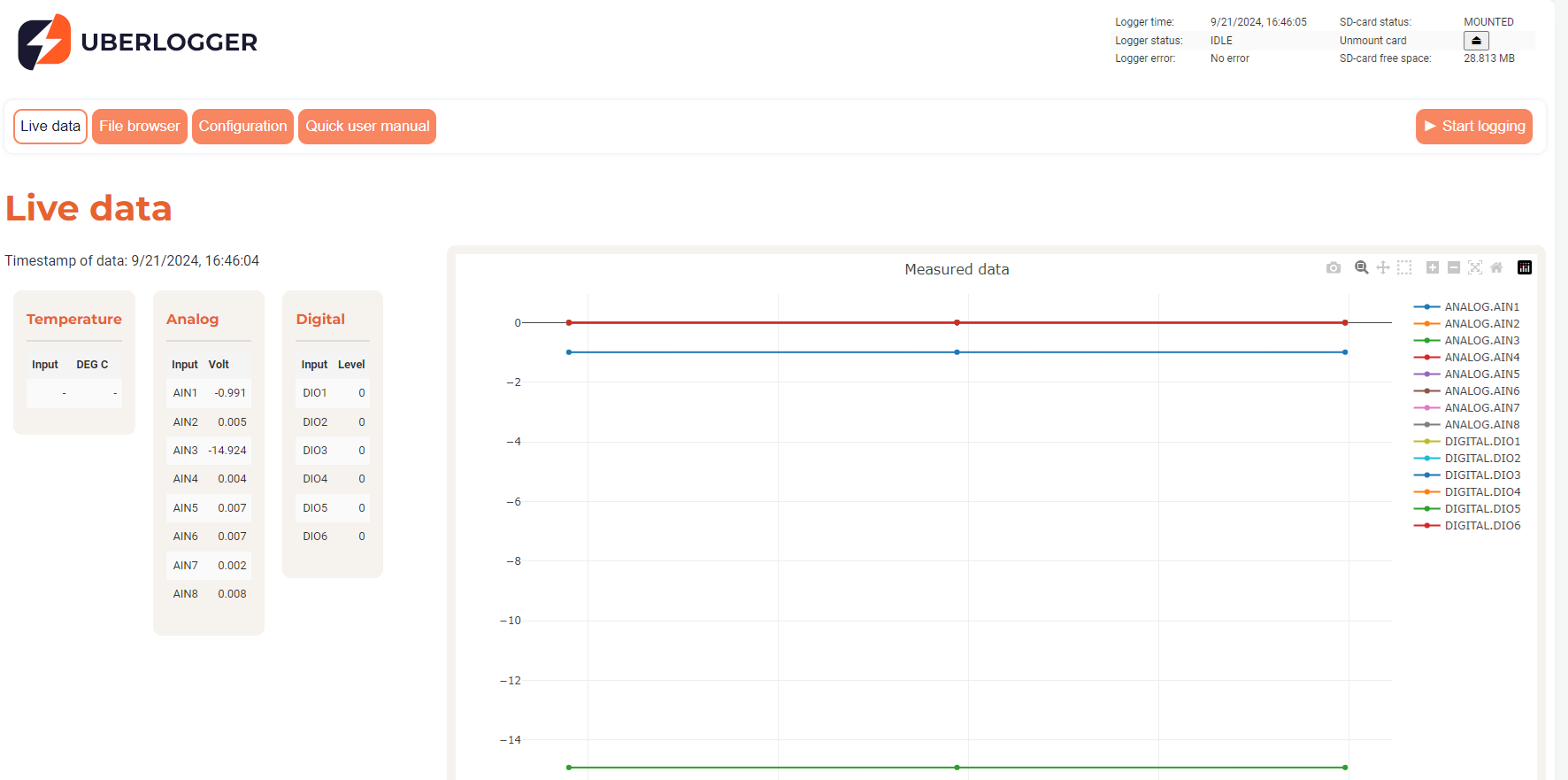Click the Measured data chart title
This screenshot has width=1568, height=780.
[x=957, y=269]
